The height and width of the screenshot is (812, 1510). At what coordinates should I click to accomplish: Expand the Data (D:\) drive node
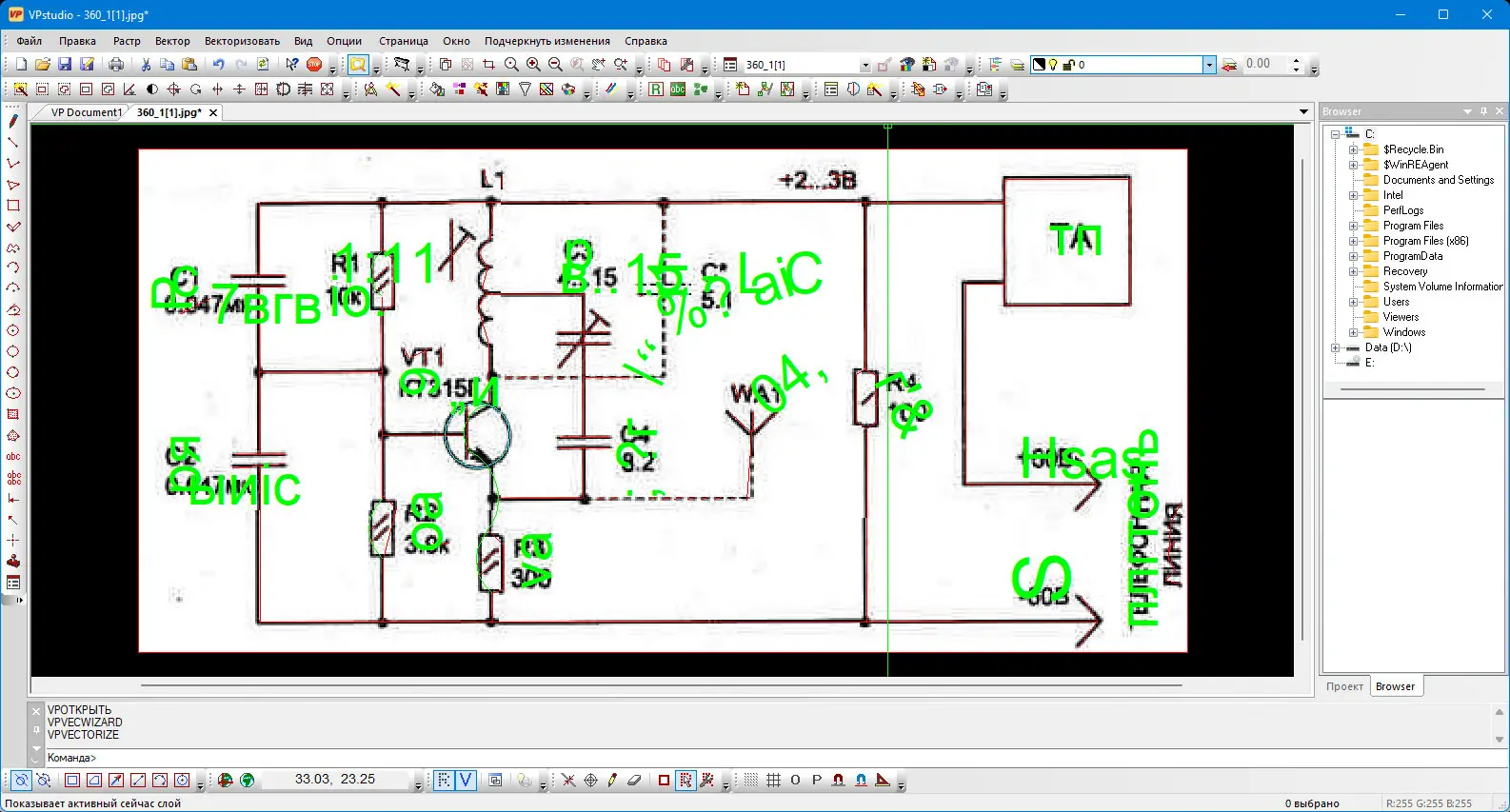(1335, 347)
